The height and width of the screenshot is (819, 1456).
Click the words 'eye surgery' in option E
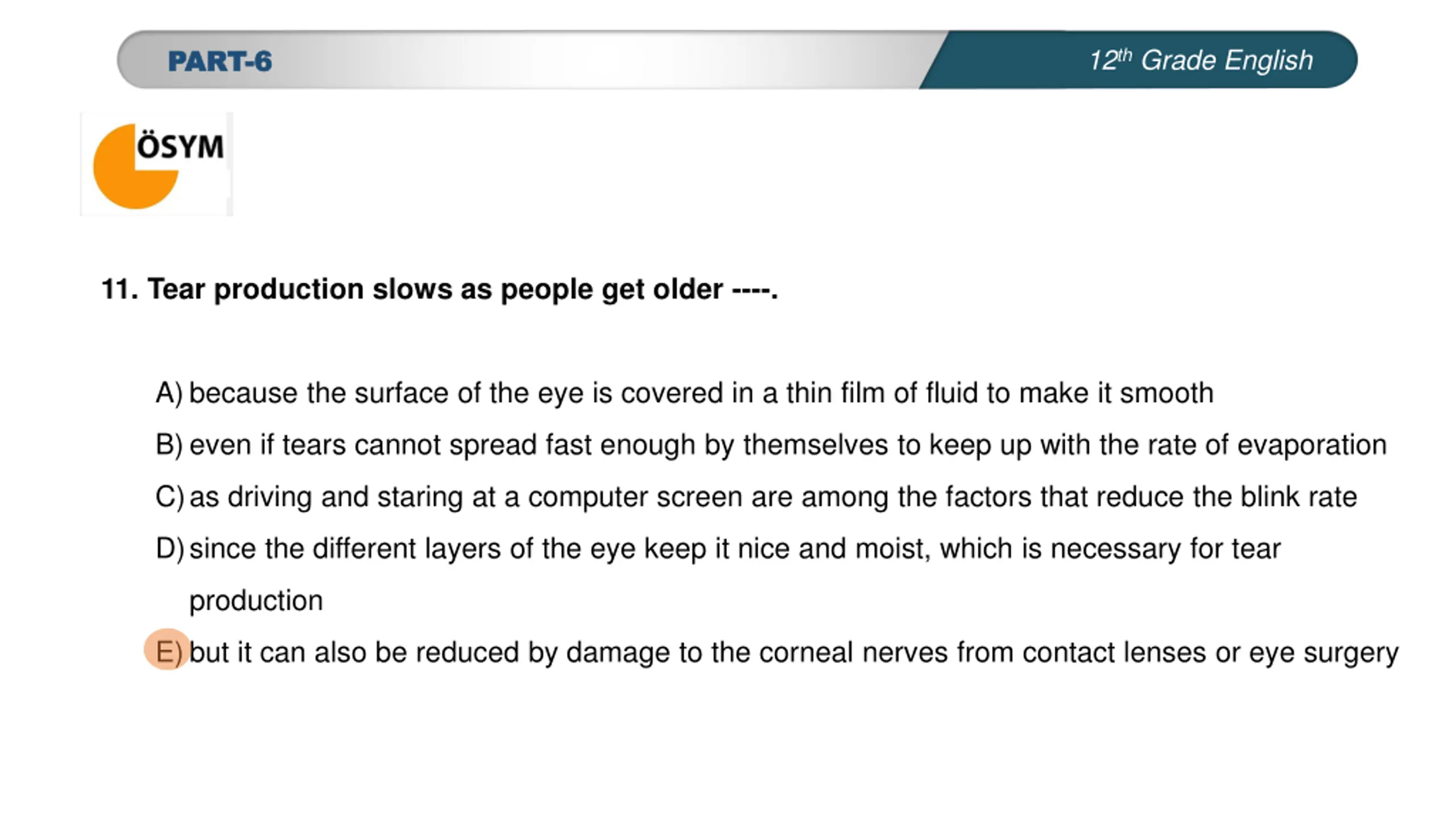point(1323,653)
